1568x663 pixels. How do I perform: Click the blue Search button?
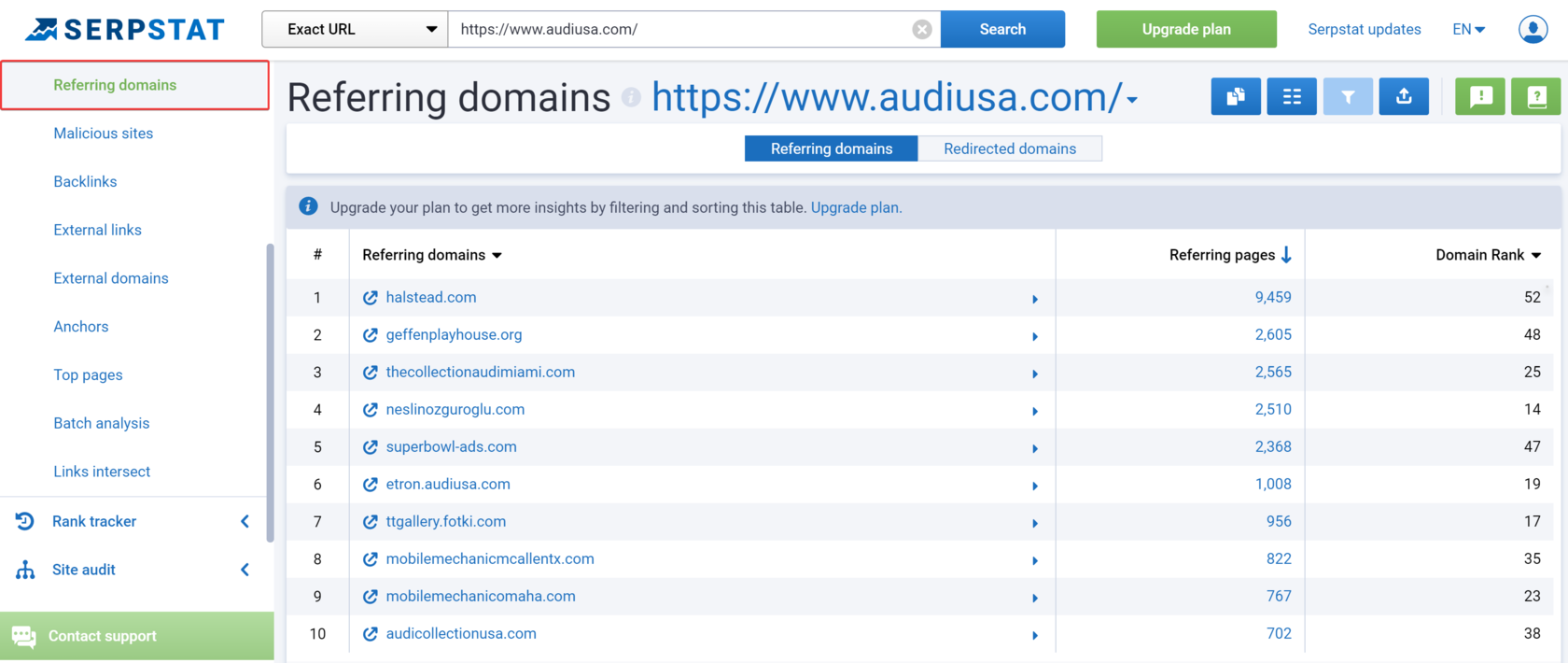click(x=1002, y=29)
